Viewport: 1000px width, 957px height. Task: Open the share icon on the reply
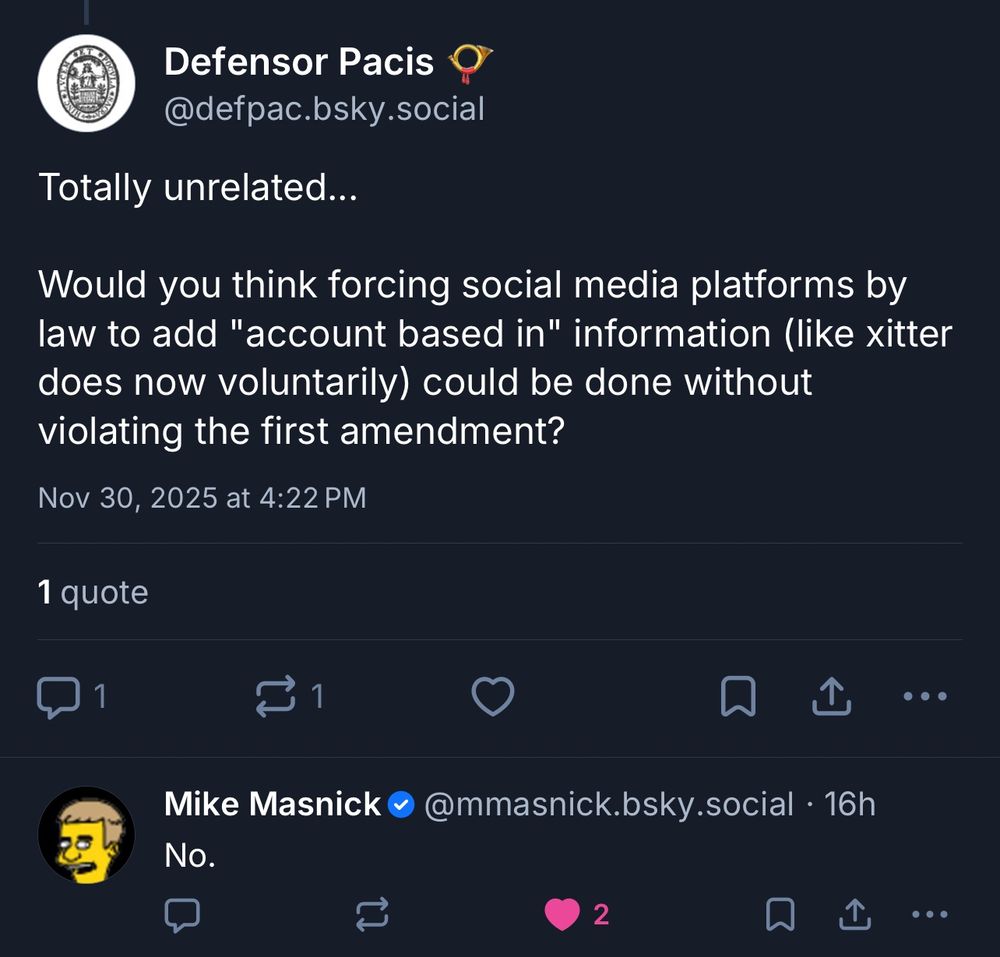pyautogui.click(x=854, y=914)
